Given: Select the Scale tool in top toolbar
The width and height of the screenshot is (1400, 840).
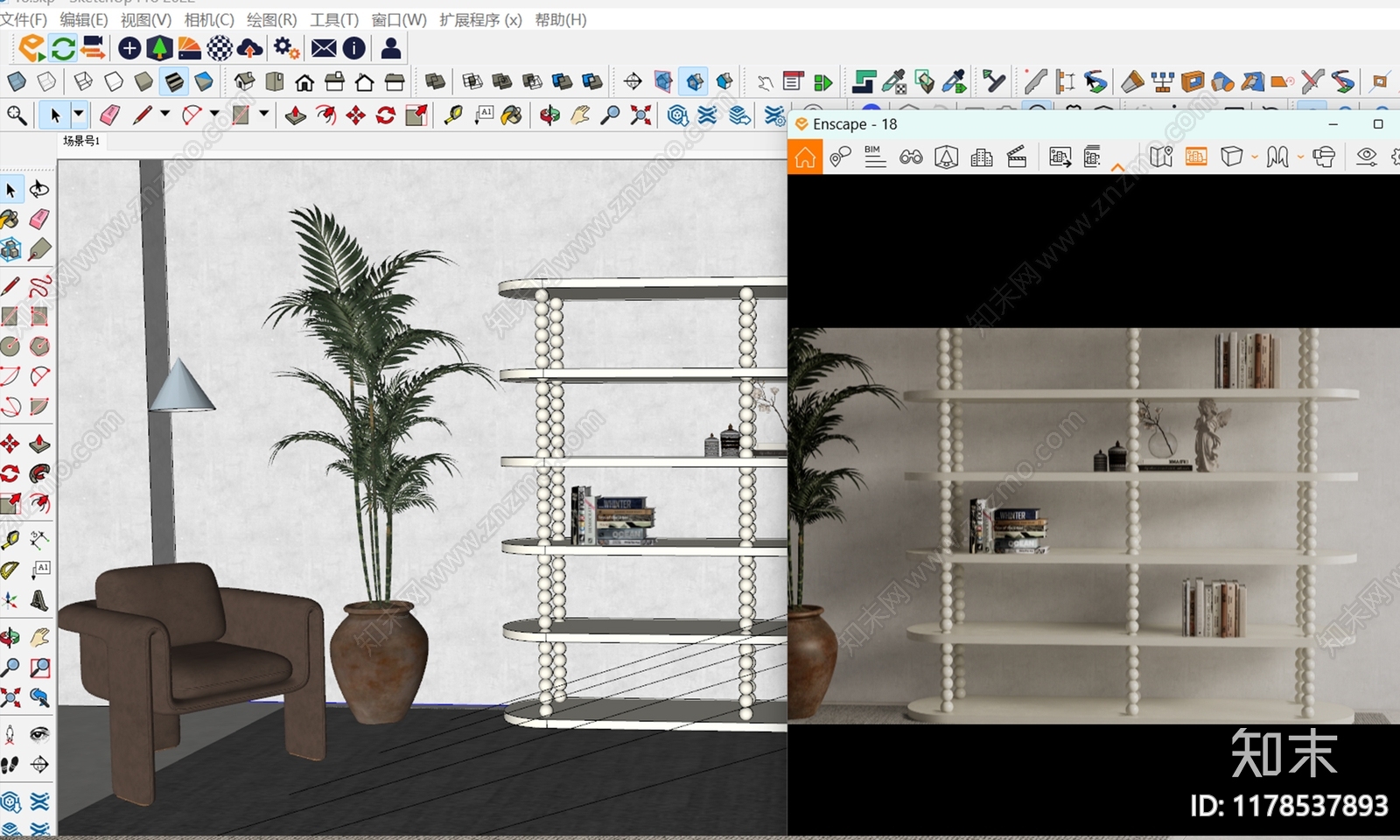Looking at the screenshot, I should [x=416, y=115].
